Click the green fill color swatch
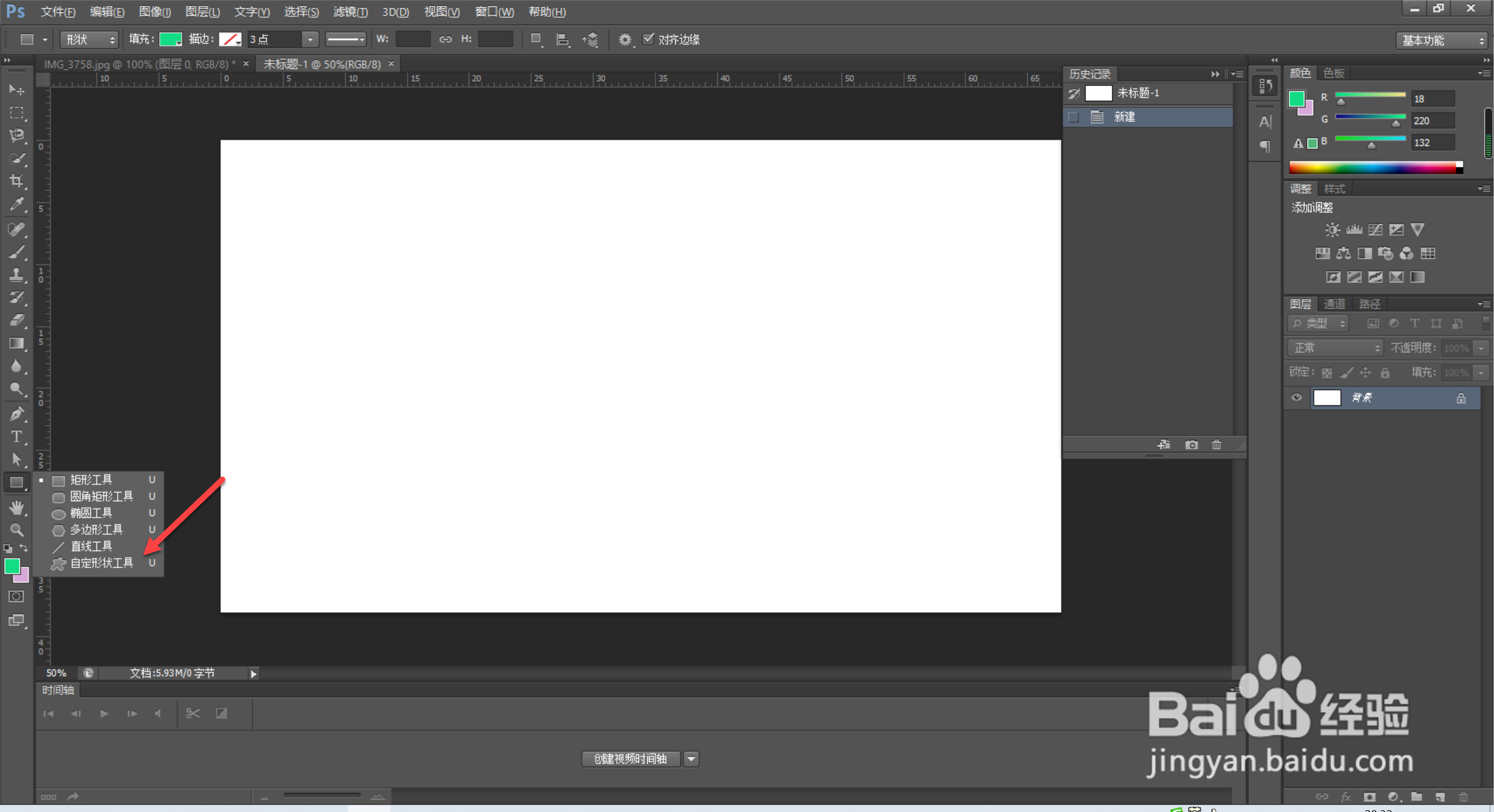Screen dimensions: 1494x812 pos(170,40)
